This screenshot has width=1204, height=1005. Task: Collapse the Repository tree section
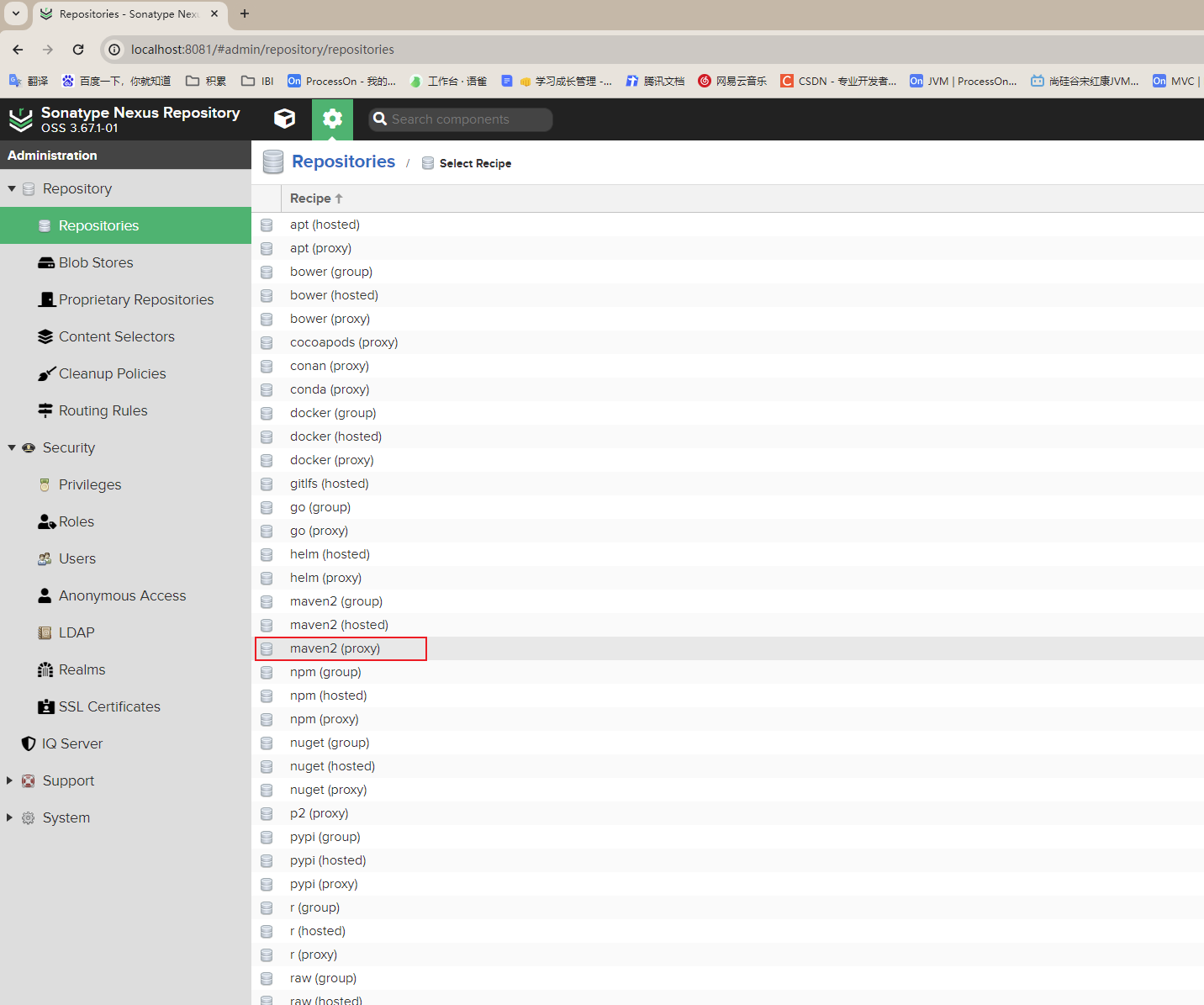(x=12, y=188)
